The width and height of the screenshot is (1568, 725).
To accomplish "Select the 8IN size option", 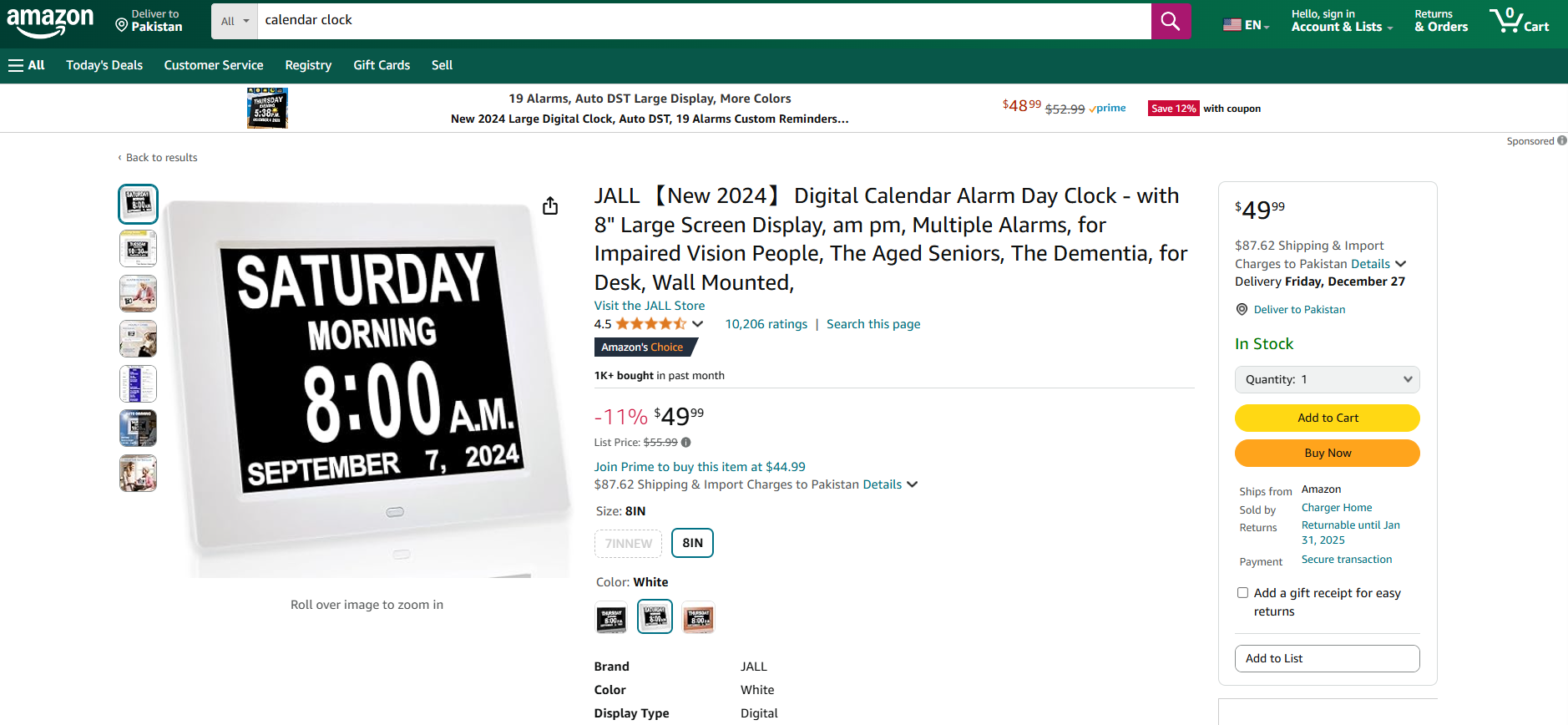I will coord(692,543).
